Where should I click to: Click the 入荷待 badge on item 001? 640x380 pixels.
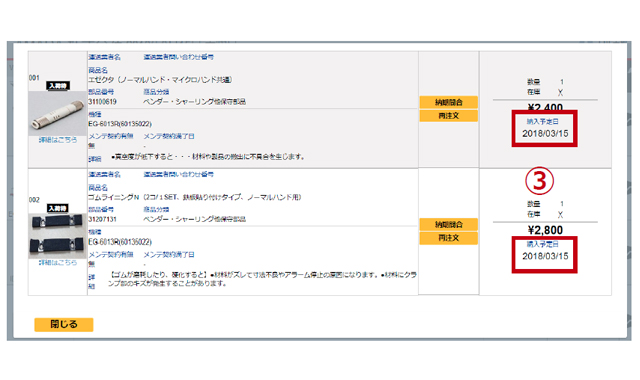[58, 86]
